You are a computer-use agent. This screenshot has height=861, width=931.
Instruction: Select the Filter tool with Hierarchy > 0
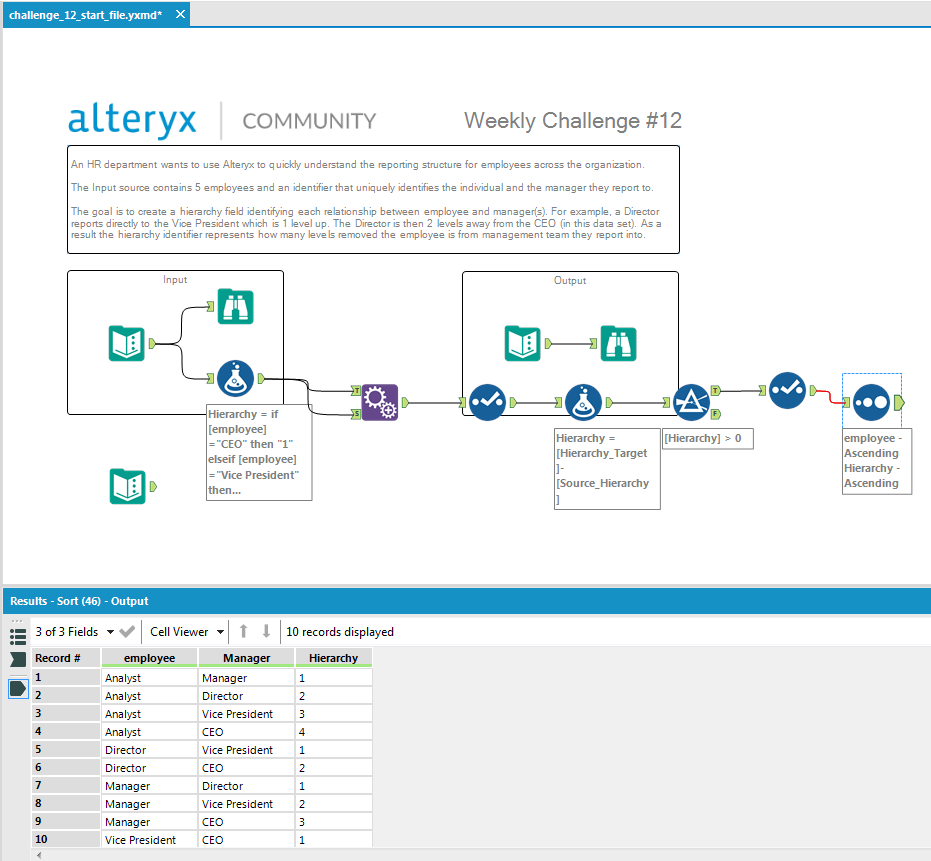[x=691, y=402]
